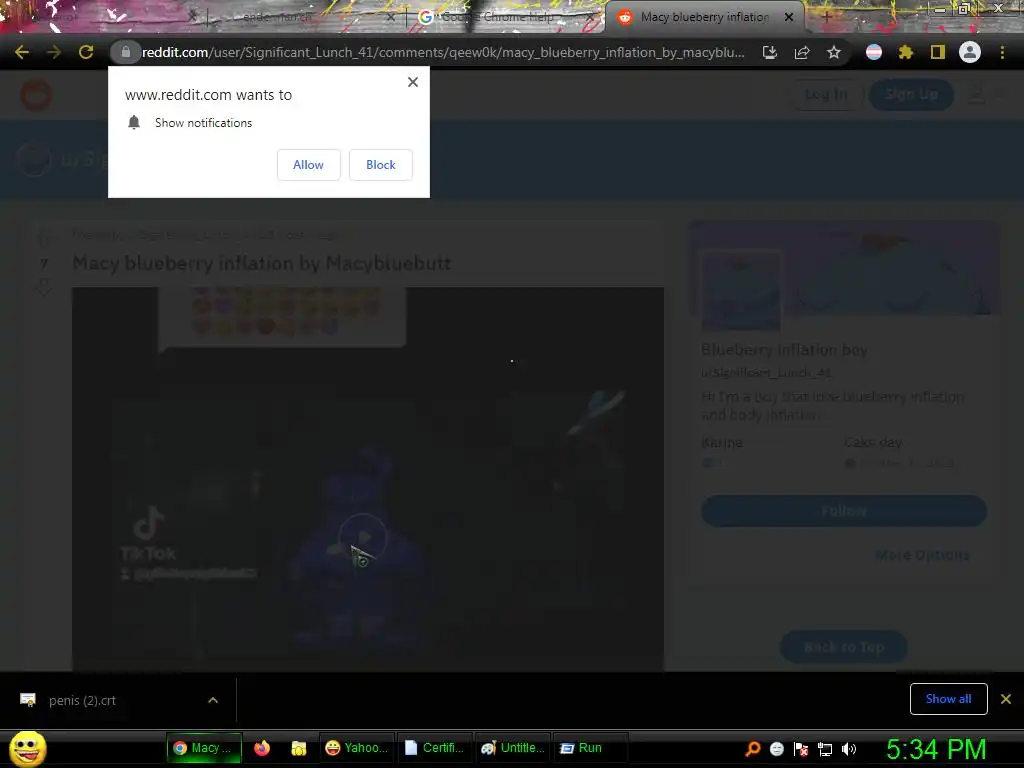Open the post title Macy blueberry inflation

point(261,263)
